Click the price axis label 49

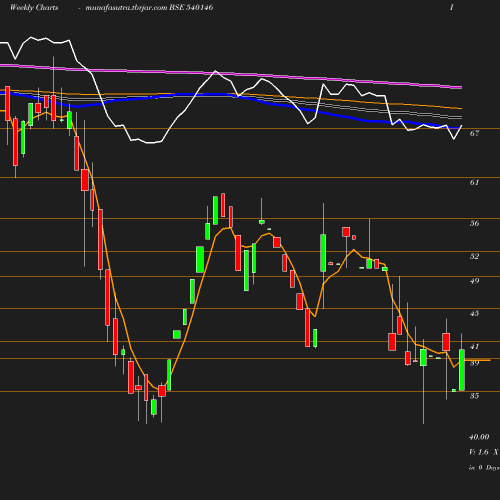(474, 281)
